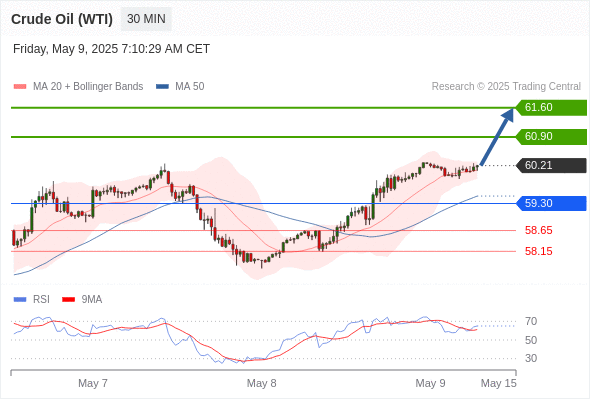The image size is (590, 400).
Task: Click the blue 59.30 pivot price tag
Action: (x=551, y=204)
